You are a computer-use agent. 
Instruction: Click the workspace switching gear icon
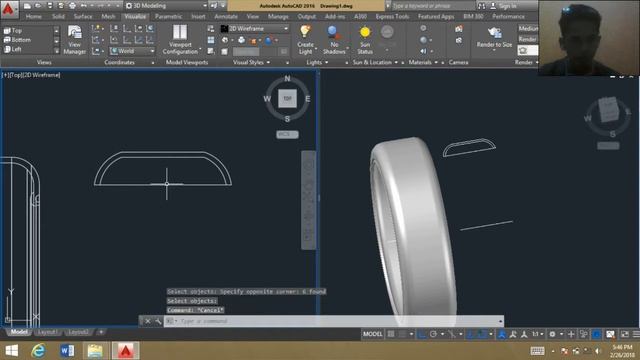tap(552, 334)
